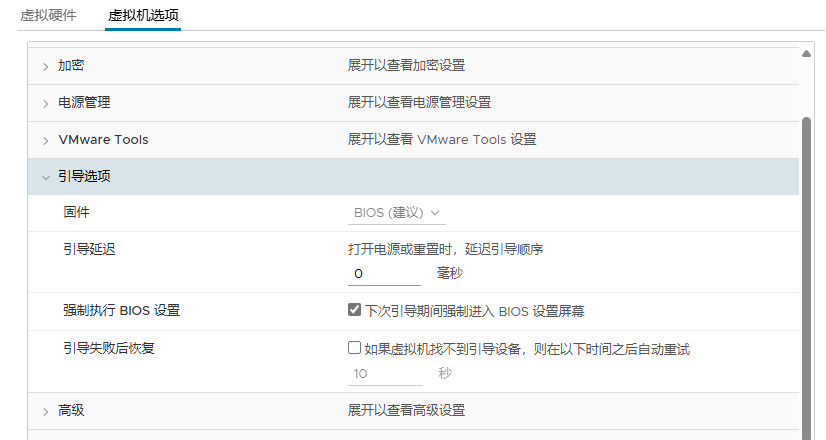
Task: Click the 电源管理 row label
Action: click(x=84, y=103)
